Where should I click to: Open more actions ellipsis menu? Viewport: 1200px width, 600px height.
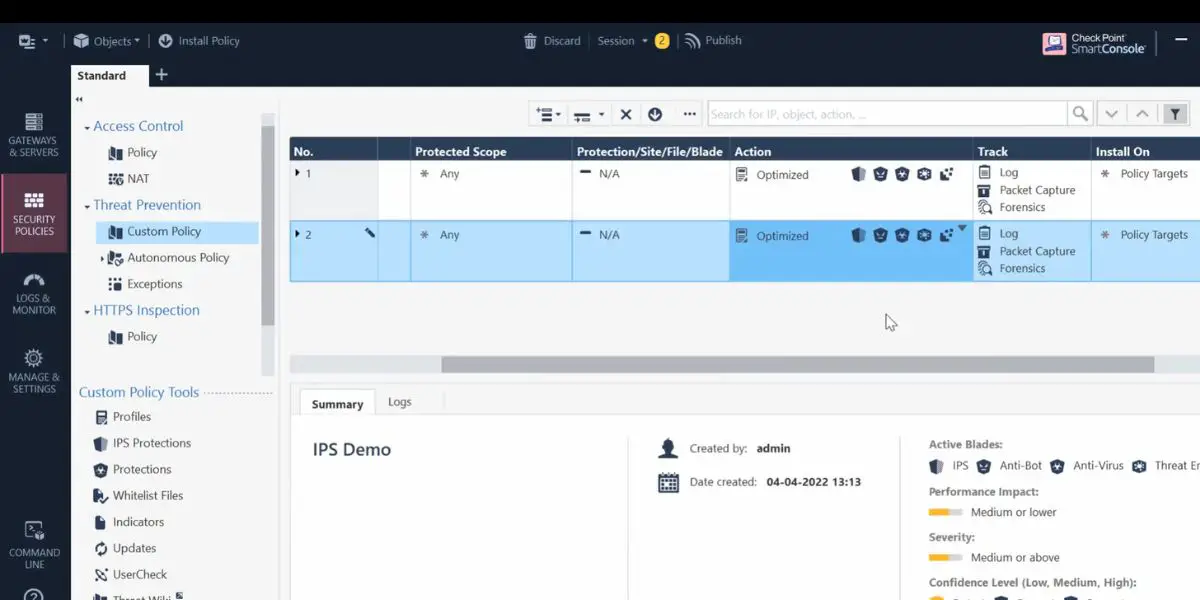[689, 114]
